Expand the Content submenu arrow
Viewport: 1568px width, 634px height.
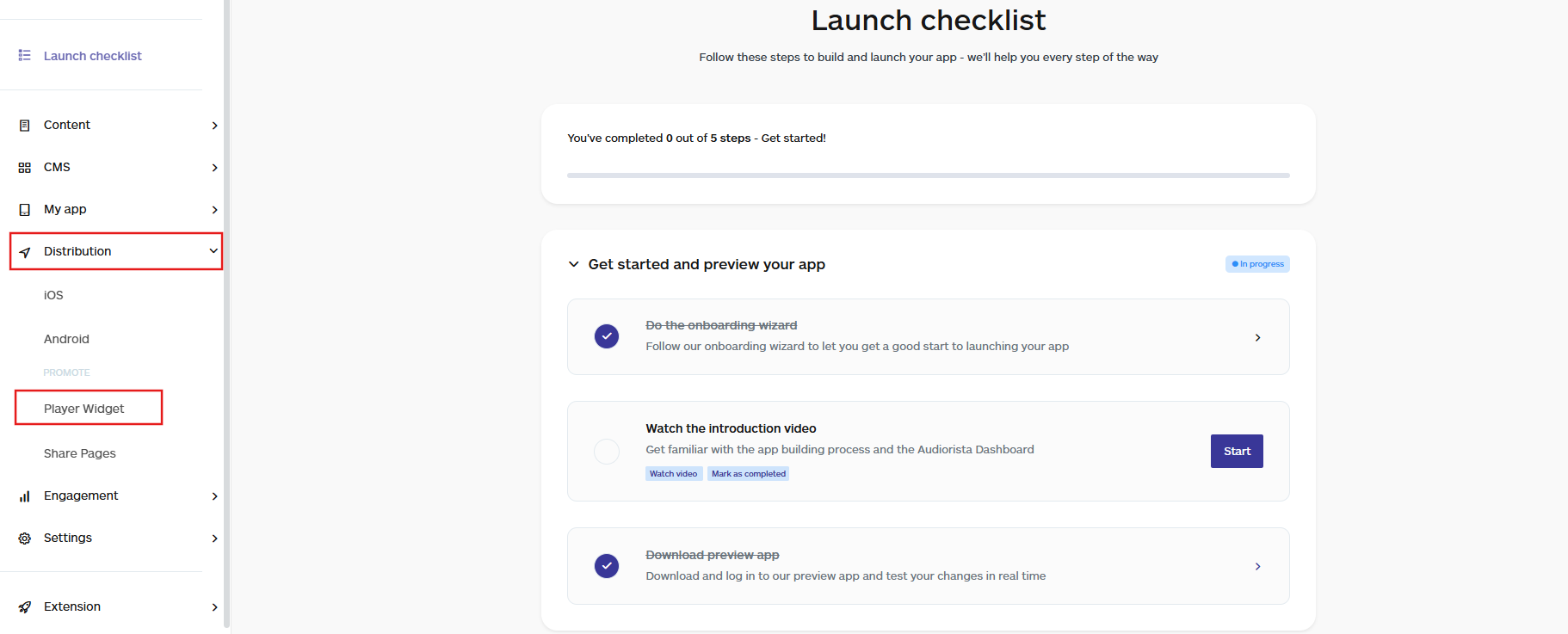coord(214,126)
